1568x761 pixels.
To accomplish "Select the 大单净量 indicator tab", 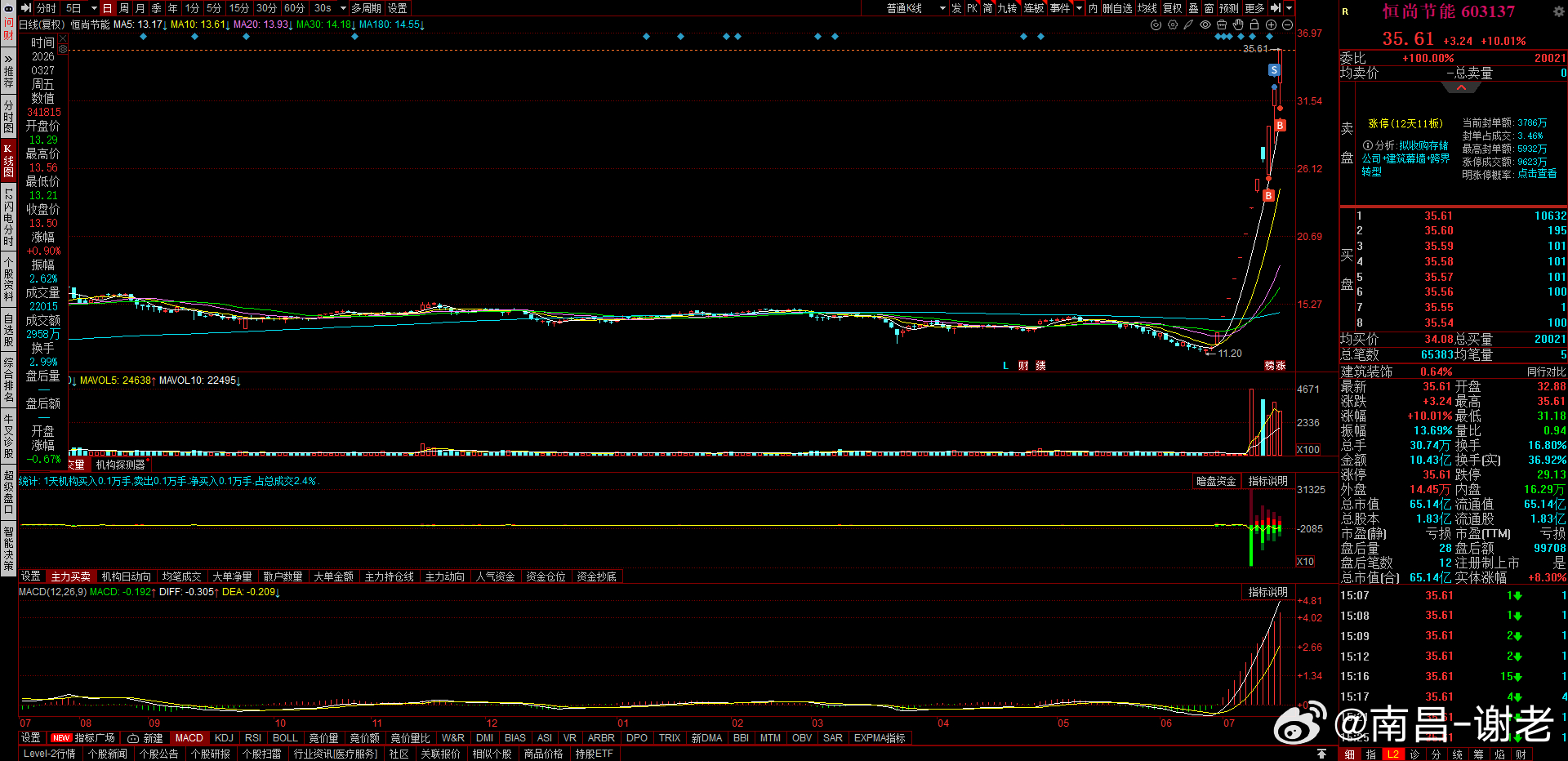I will pyautogui.click(x=232, y=576).
